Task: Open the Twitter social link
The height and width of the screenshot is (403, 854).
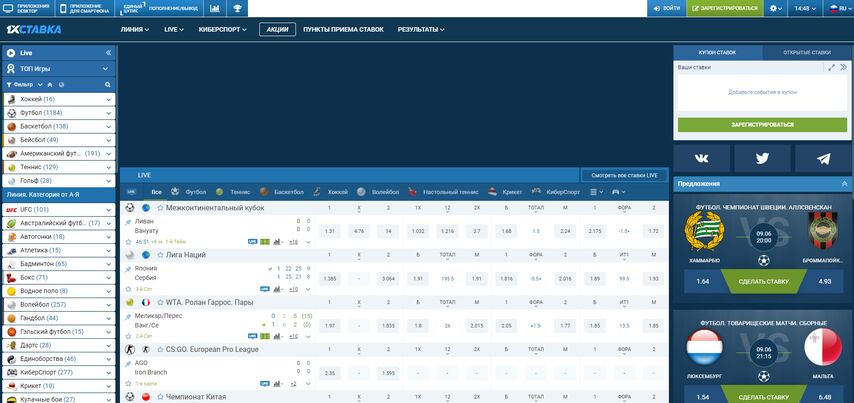Action: click(762, 158)
